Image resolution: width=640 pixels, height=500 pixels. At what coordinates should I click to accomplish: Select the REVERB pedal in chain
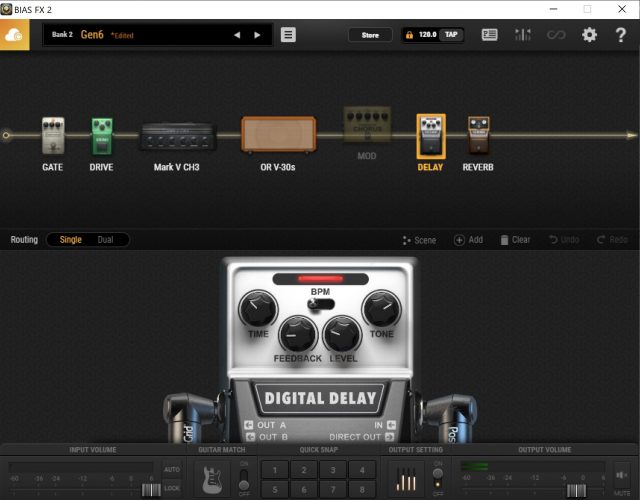[478, 135]
